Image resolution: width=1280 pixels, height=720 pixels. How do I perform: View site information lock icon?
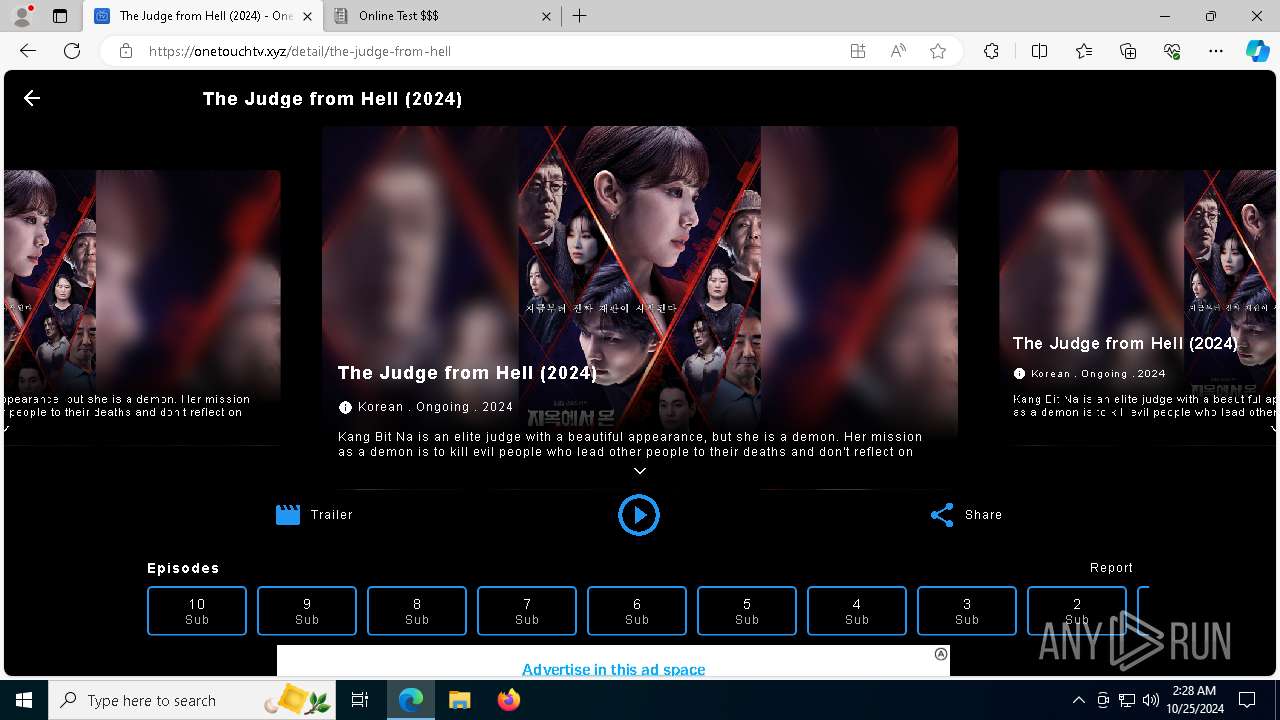click(x=126, y=51)
